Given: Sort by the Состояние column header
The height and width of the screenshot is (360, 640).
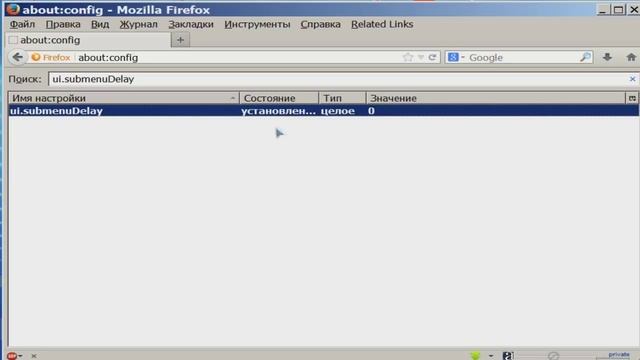Looking at the screenshot, I should pos(279,98).
